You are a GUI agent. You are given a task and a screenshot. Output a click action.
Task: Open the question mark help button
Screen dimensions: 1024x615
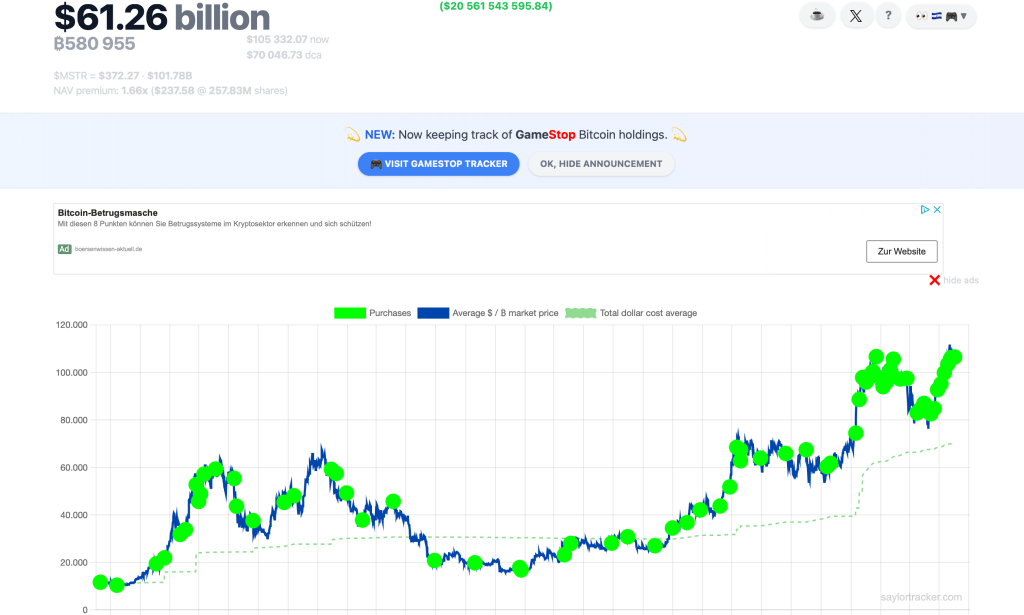(888, 16)
